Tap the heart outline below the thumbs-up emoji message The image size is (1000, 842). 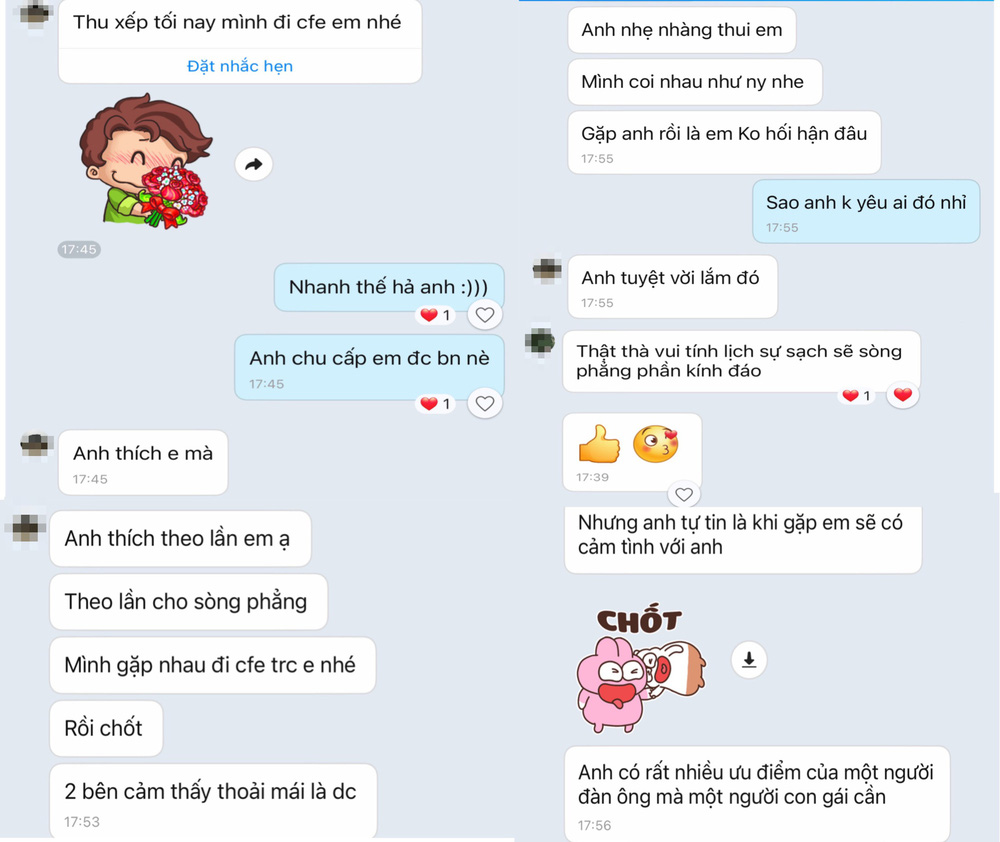point(684,494)
